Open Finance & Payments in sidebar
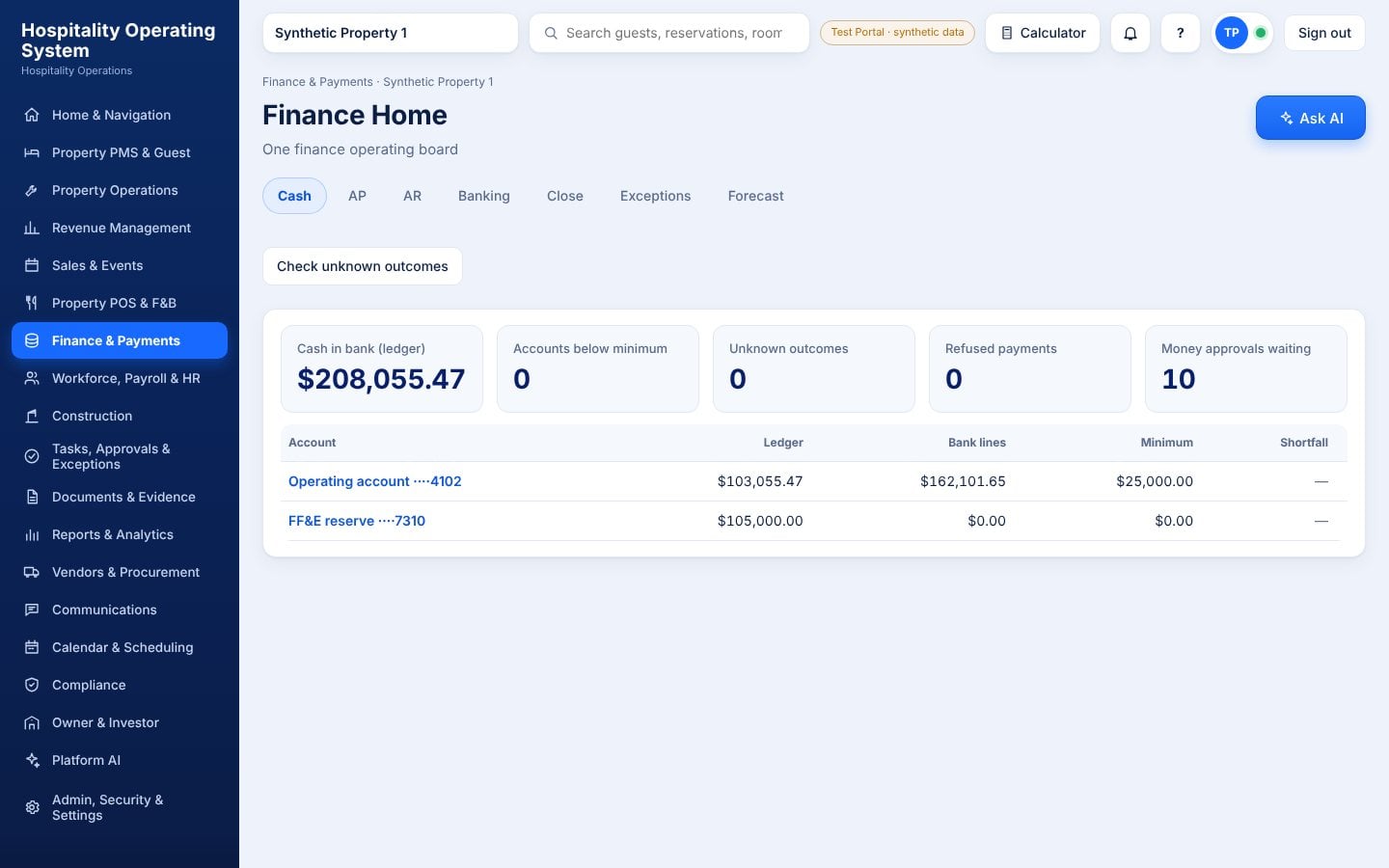 tap(120, 340)
